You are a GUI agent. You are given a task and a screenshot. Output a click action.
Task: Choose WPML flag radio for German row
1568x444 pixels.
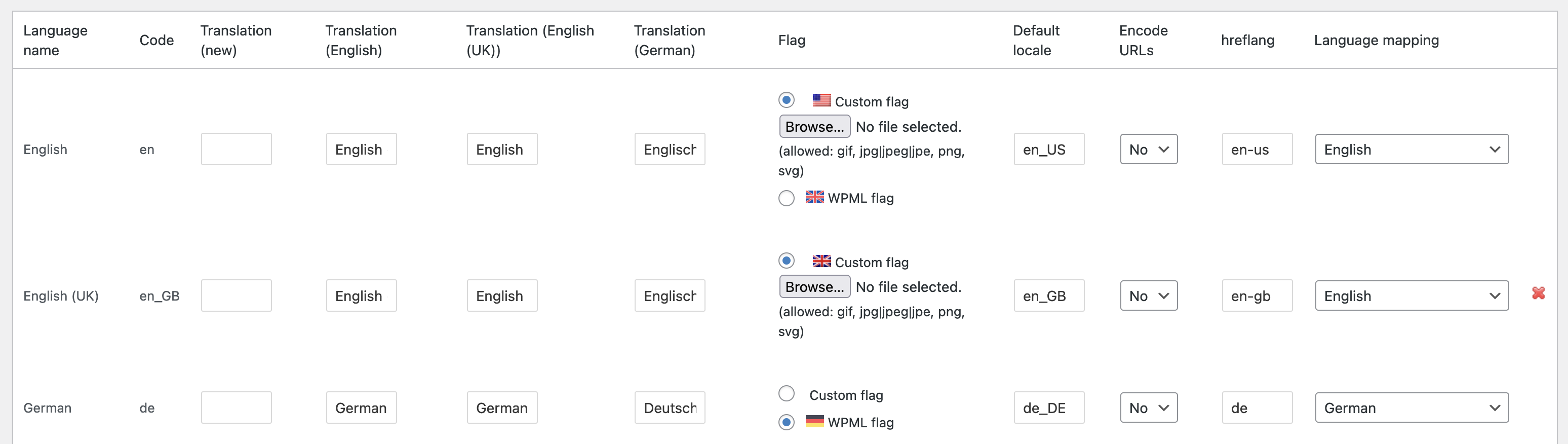(x=786, y=422)
